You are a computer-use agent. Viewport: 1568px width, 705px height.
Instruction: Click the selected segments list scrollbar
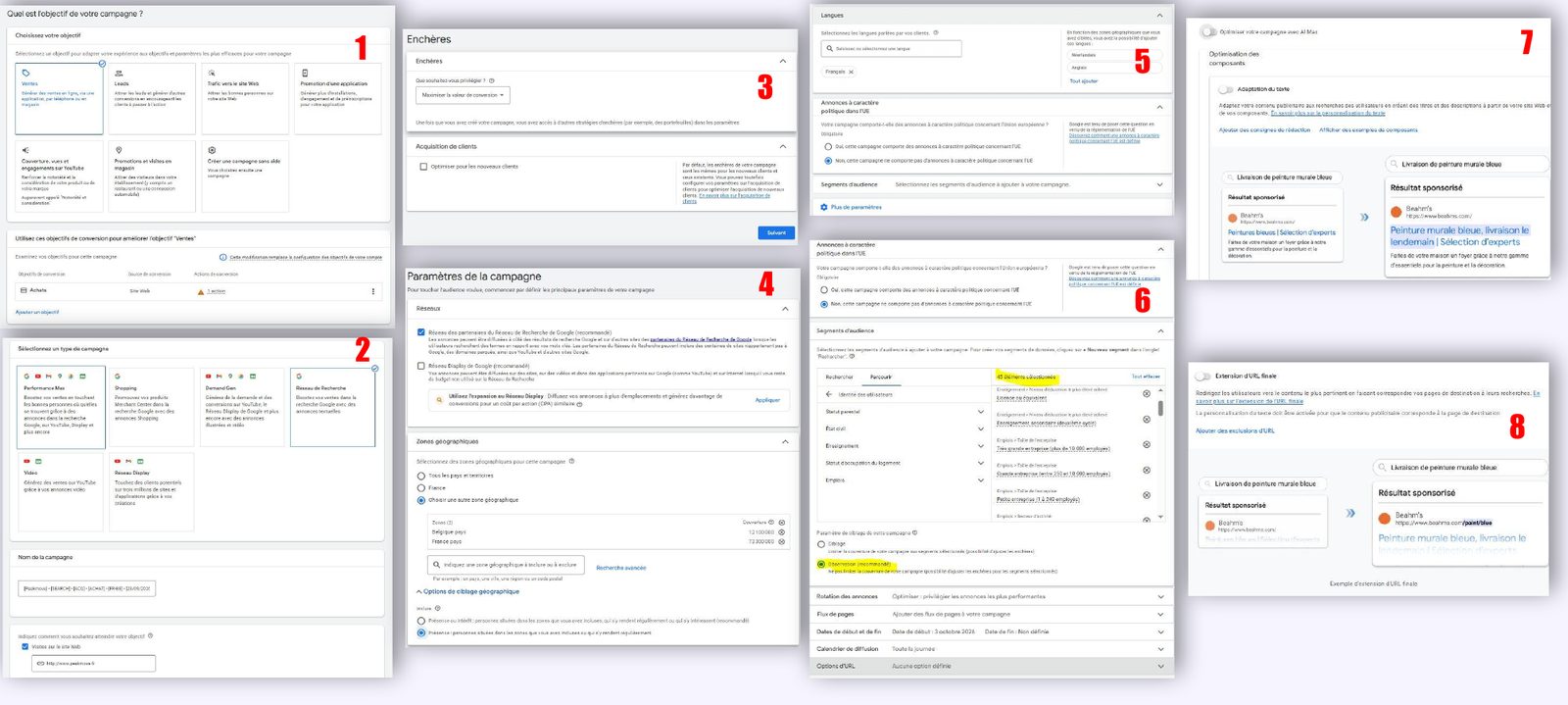pyautogui.click(x=1161, y=408)
